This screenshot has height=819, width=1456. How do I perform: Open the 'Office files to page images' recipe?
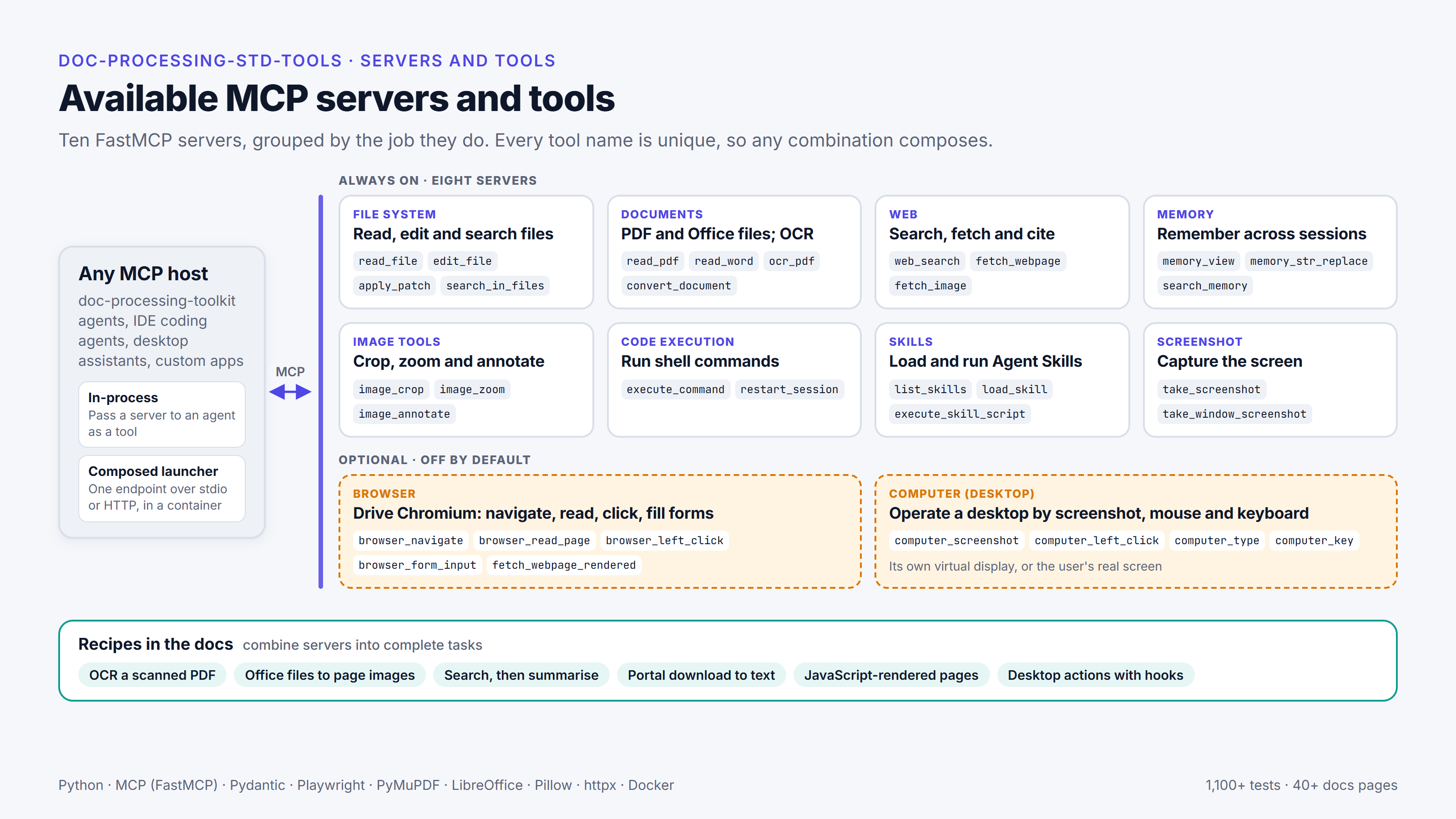tap(329, 675)
